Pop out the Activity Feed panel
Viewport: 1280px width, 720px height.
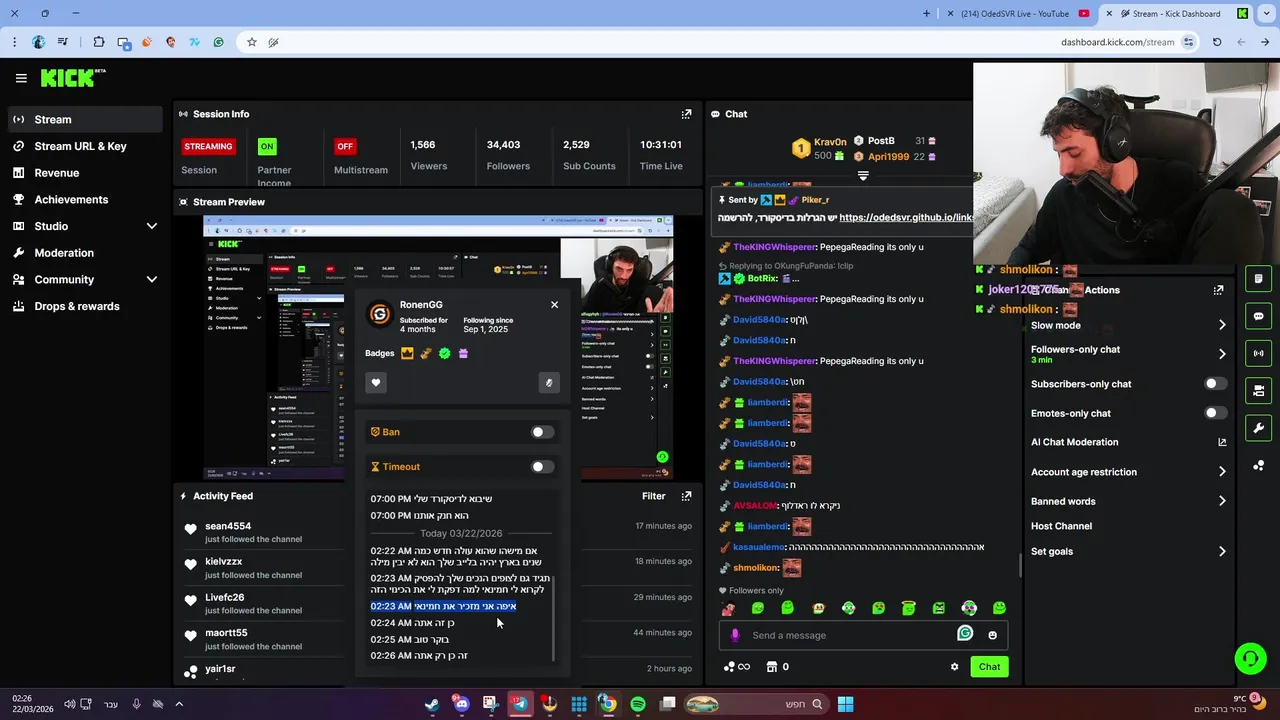(686, 496)
